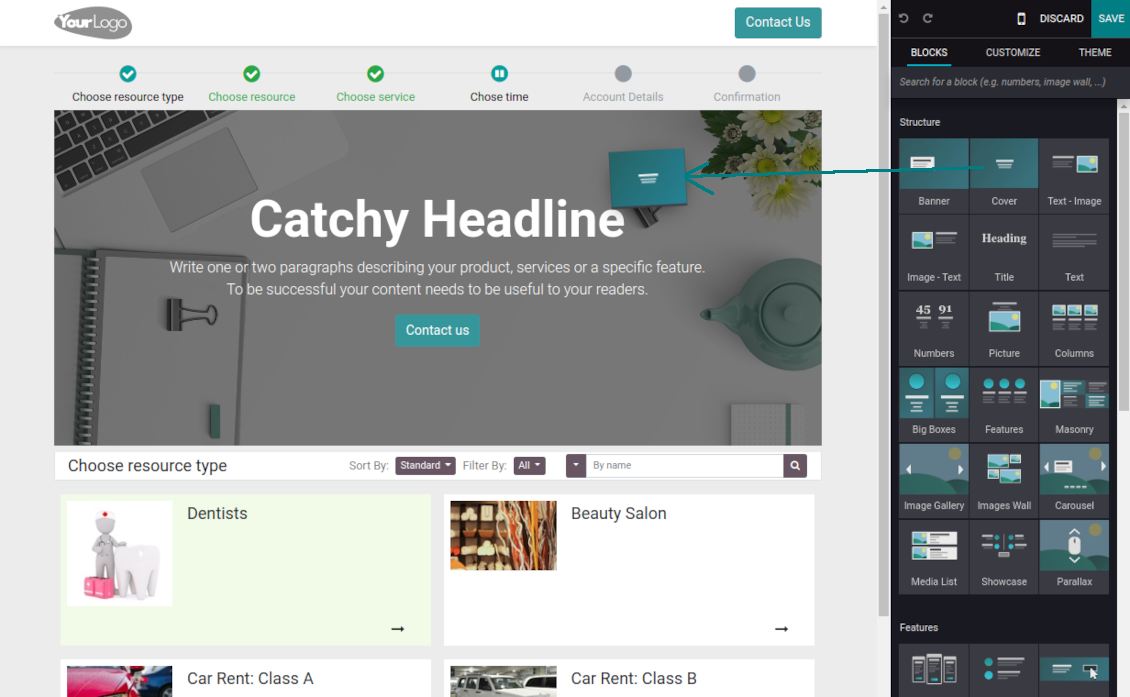This screenshot has height=697, width=1130.
Task: Open the Sort By Standard dropdown
Action: point(425,466)
